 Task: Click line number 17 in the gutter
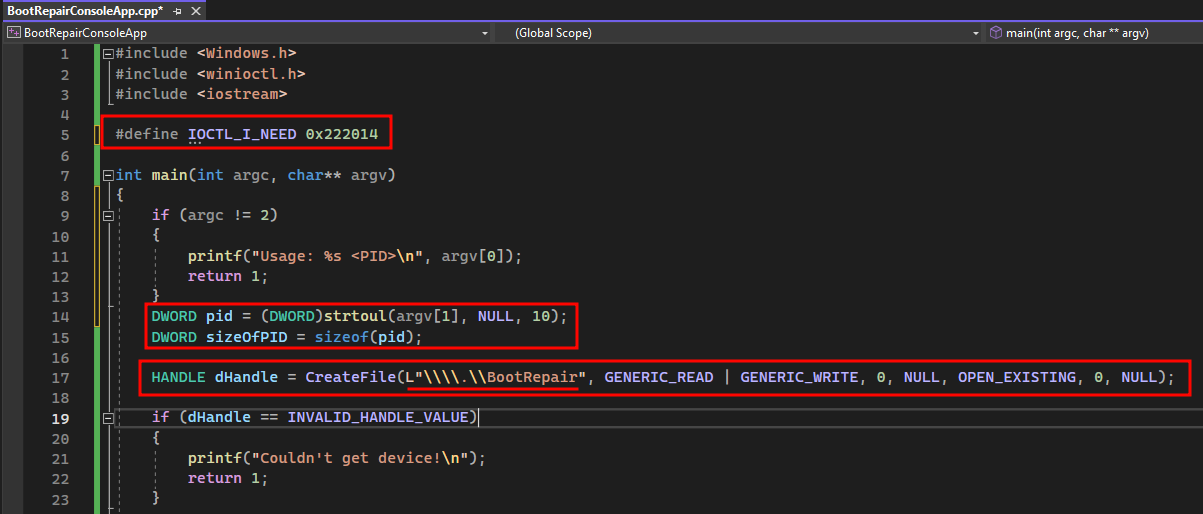tap(60, 378)
